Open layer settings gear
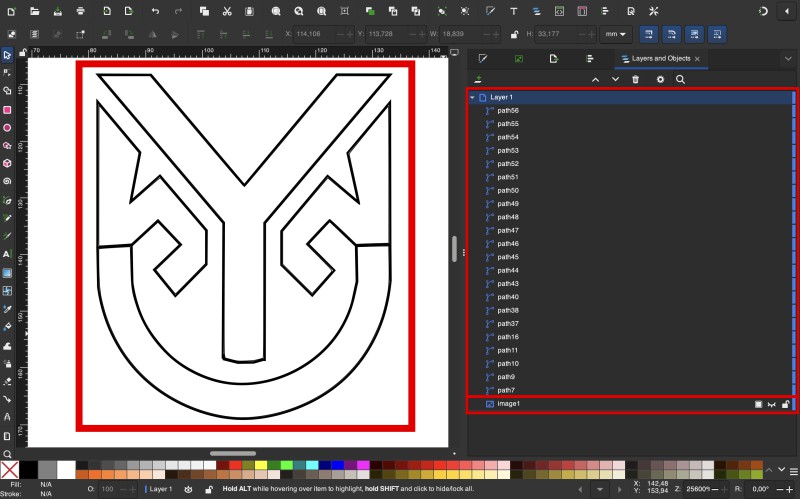 (660, 80)
